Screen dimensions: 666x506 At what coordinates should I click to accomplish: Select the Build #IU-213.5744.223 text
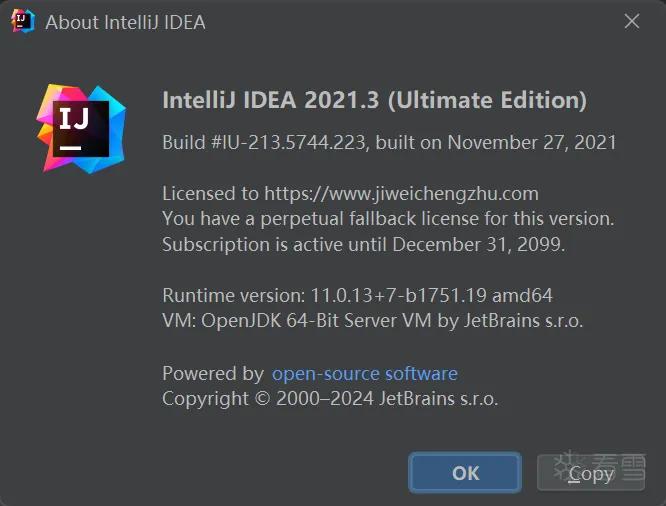(x=263, y=142)
